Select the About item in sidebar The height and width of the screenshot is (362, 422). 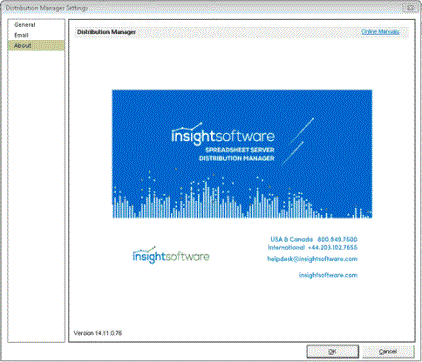pyautogui.click(x=36, y=45)
